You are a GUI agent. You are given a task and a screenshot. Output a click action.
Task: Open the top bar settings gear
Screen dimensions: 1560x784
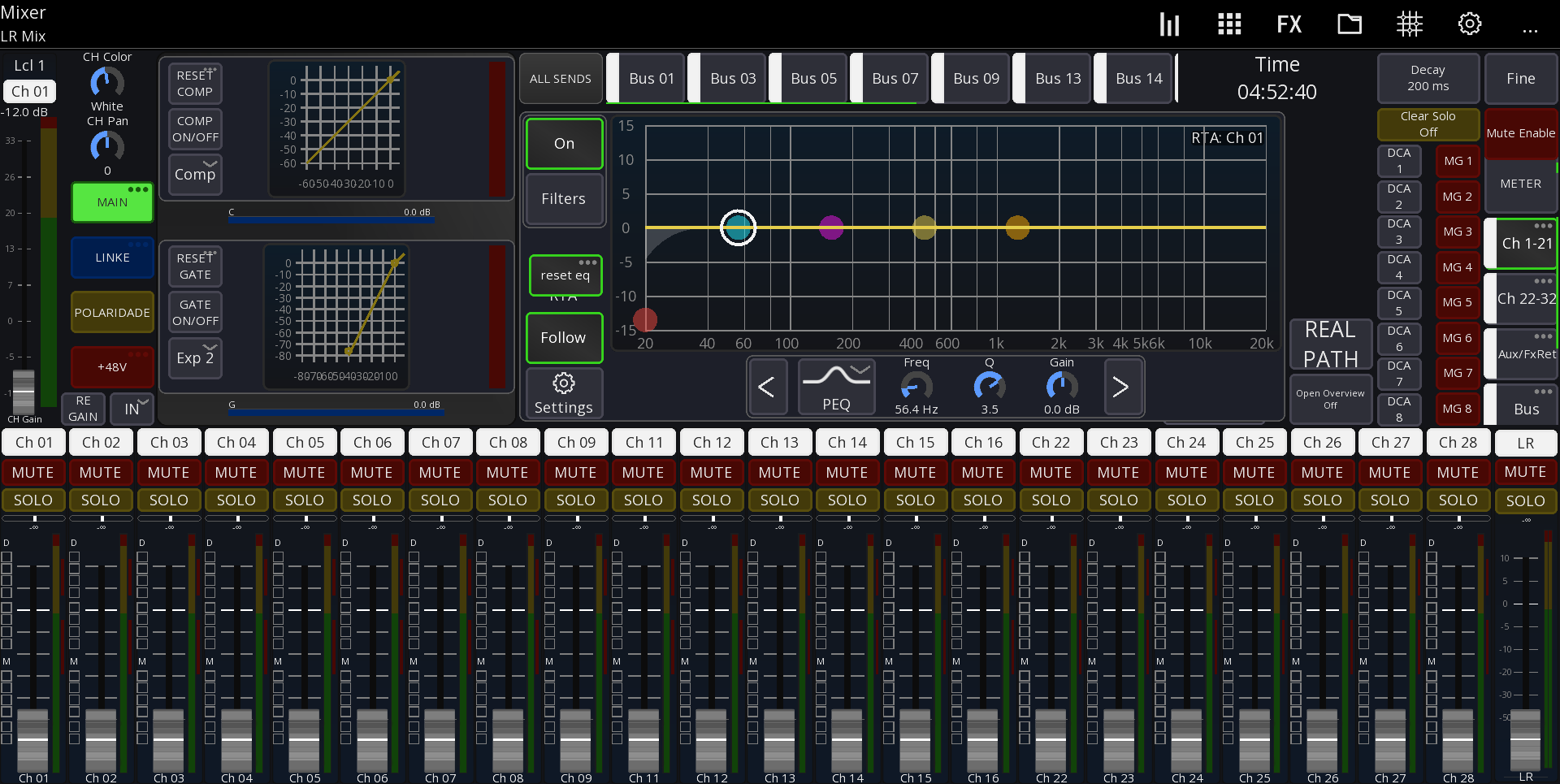1469,24
